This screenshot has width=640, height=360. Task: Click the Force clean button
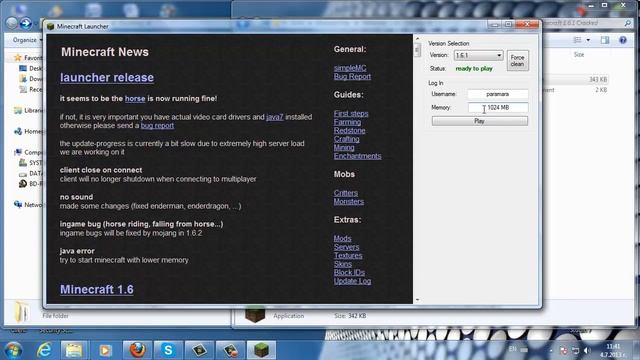[518, 60]
